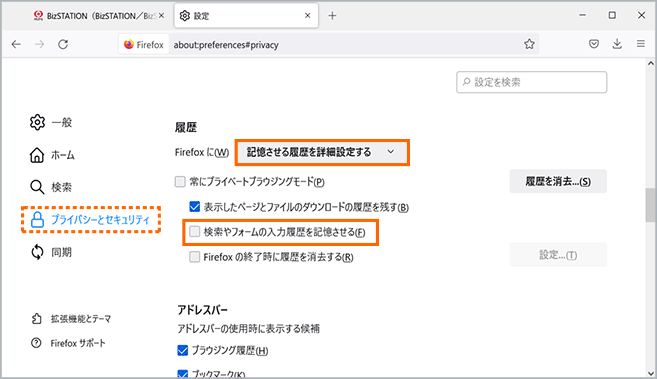Open the ホーム settings category
This screenshot has width=657, height=379.
point(52,155)
